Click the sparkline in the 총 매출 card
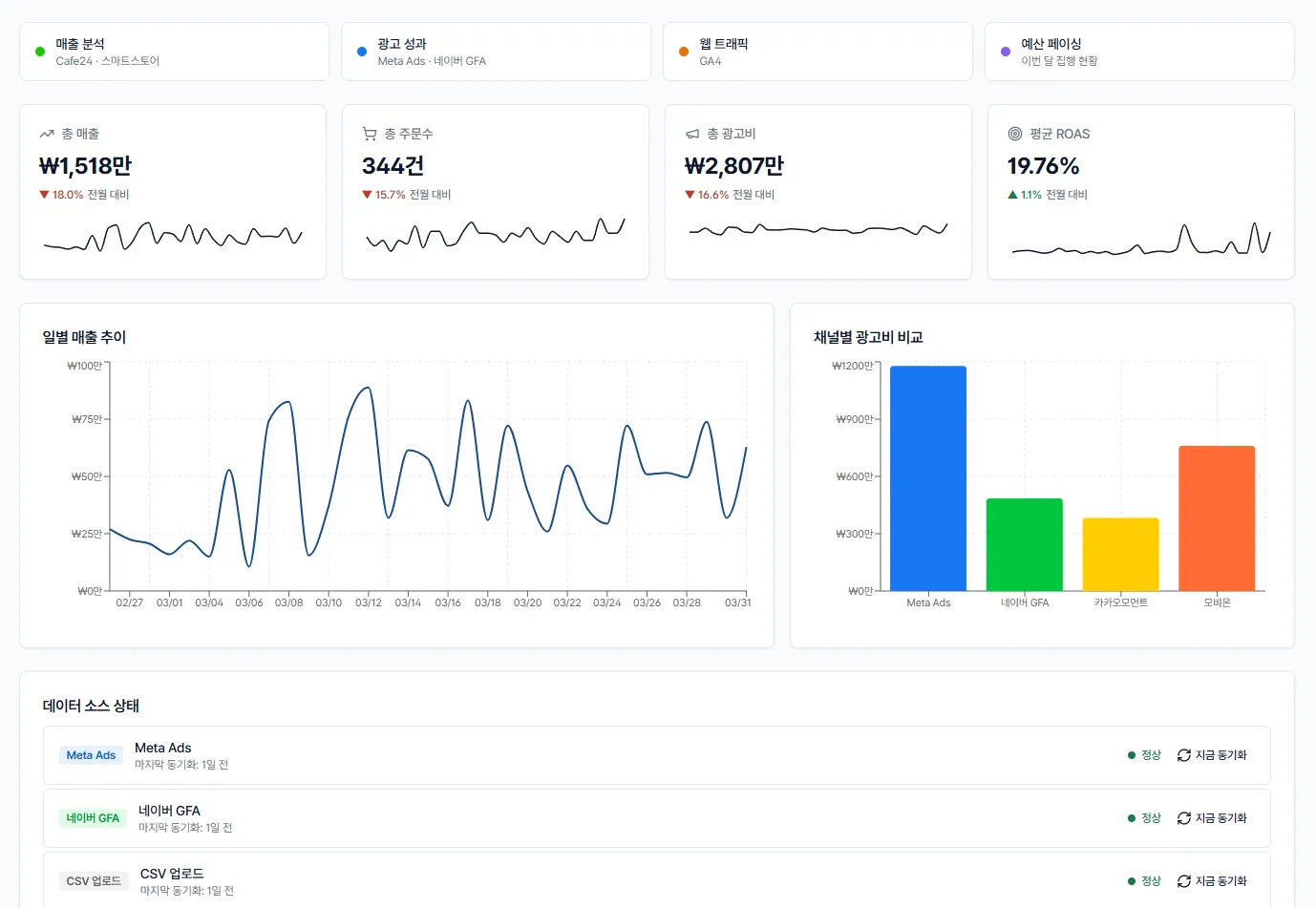The image size is (1316, 908). [173, 236]
